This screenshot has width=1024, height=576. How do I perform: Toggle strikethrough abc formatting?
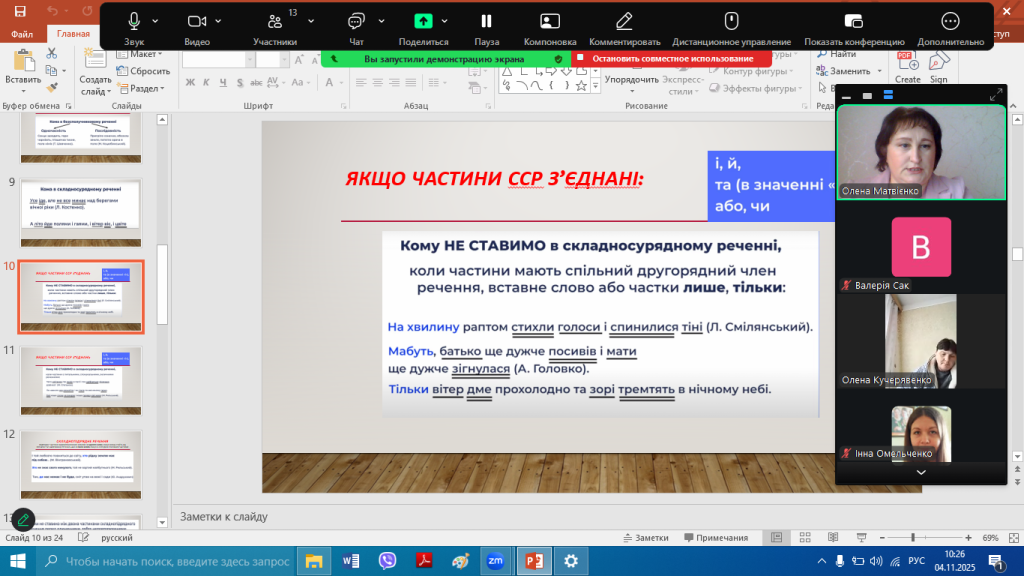pyautogui.click(x=256, y=82)
